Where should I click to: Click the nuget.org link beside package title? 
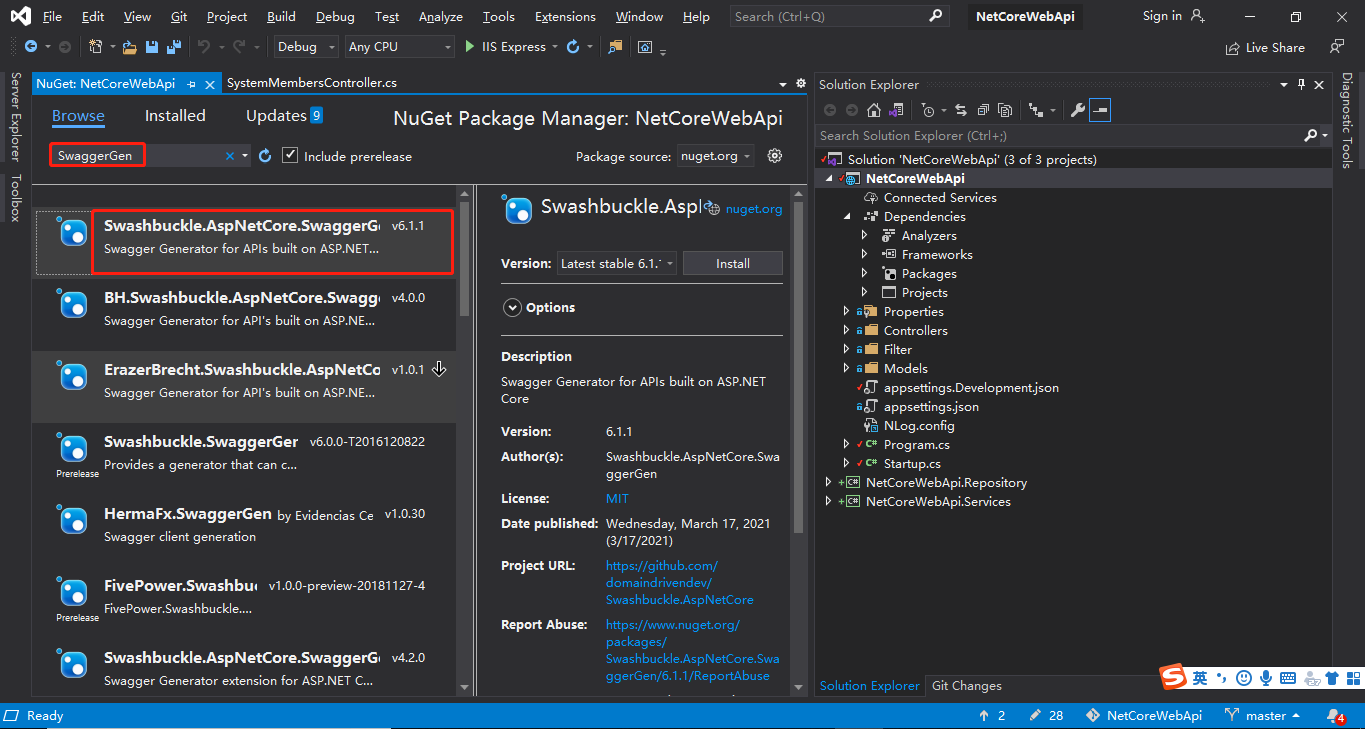click(x=754, y=210)
